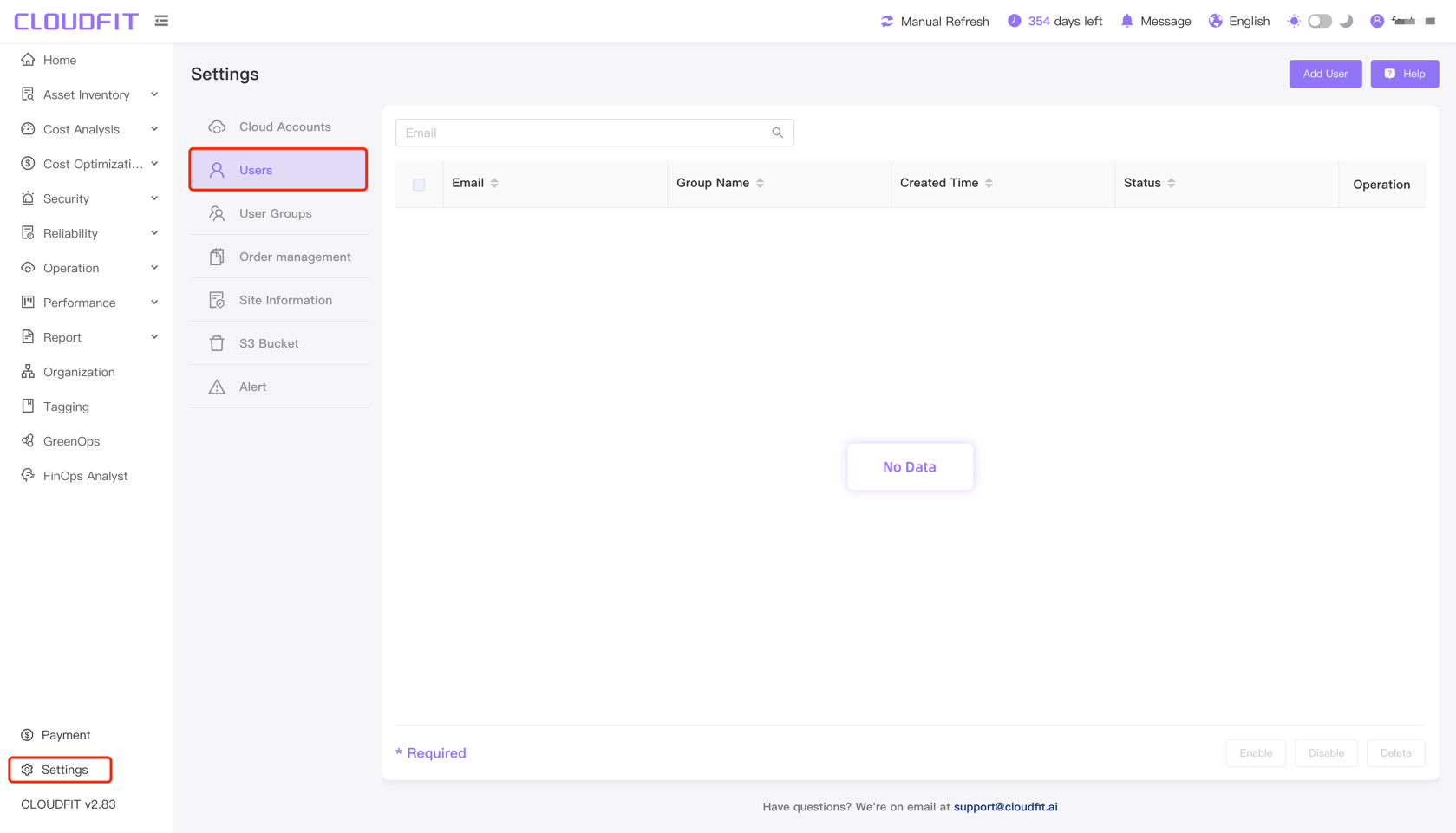
Task: Click the Message label in top bar
Action: [1165, 21]
